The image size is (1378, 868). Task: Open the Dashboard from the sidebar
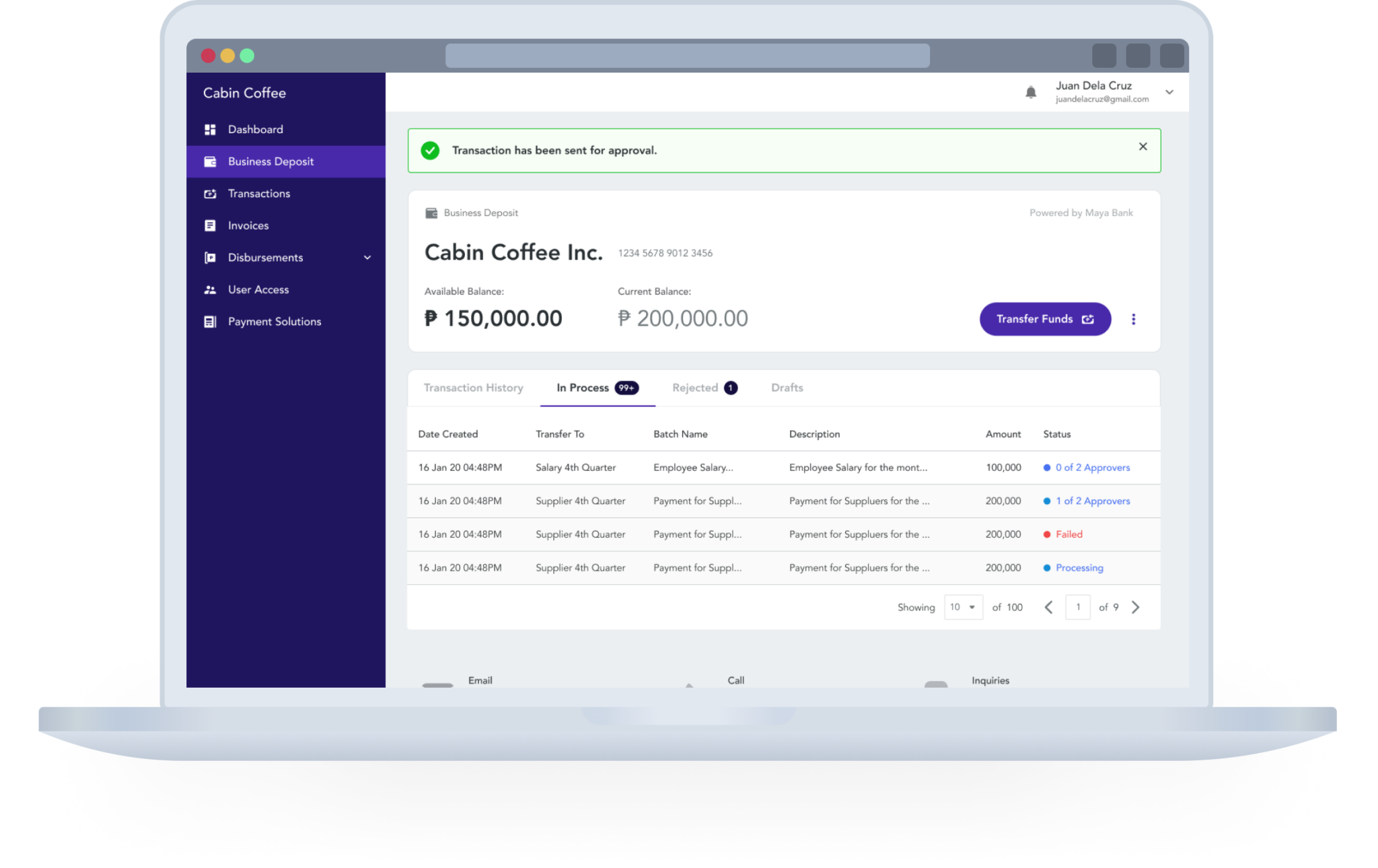[x=255, y=129]
